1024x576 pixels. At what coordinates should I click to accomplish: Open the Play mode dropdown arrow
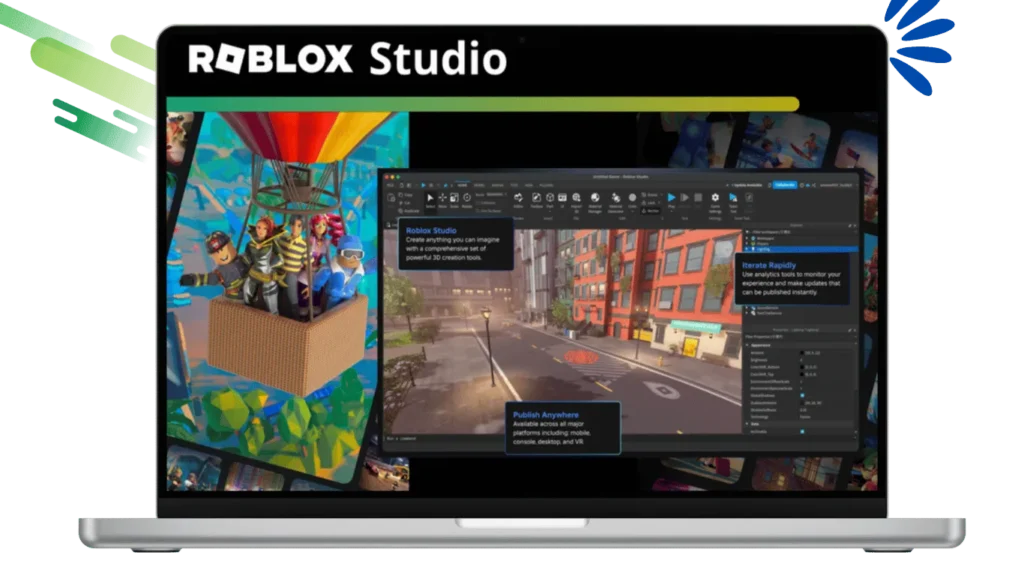[671, 211]
